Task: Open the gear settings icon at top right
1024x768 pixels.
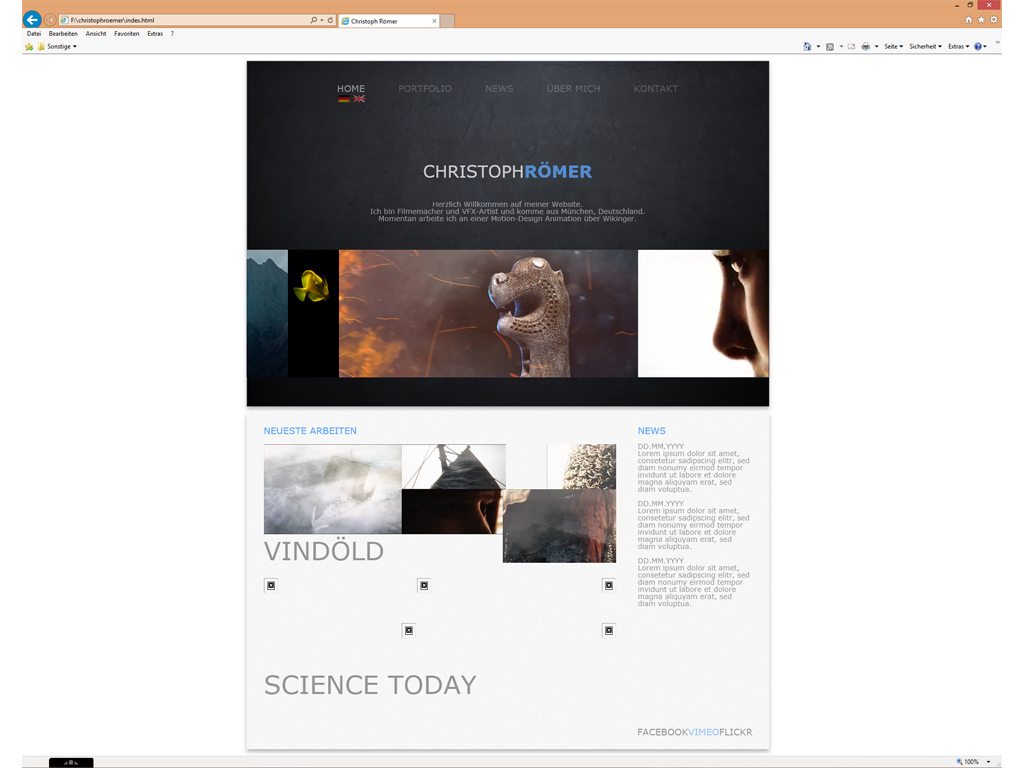Action: (x=993, y=20)
